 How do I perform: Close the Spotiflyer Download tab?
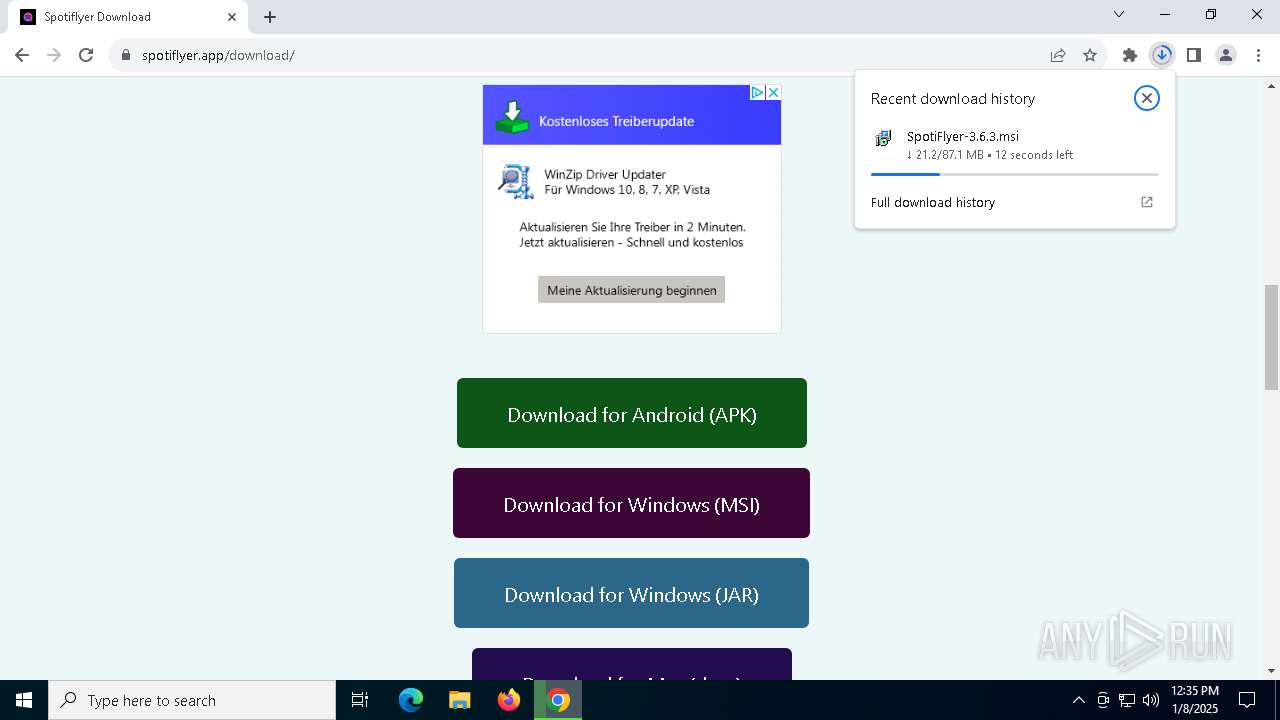pyautogui.click(x=232, y=17)
